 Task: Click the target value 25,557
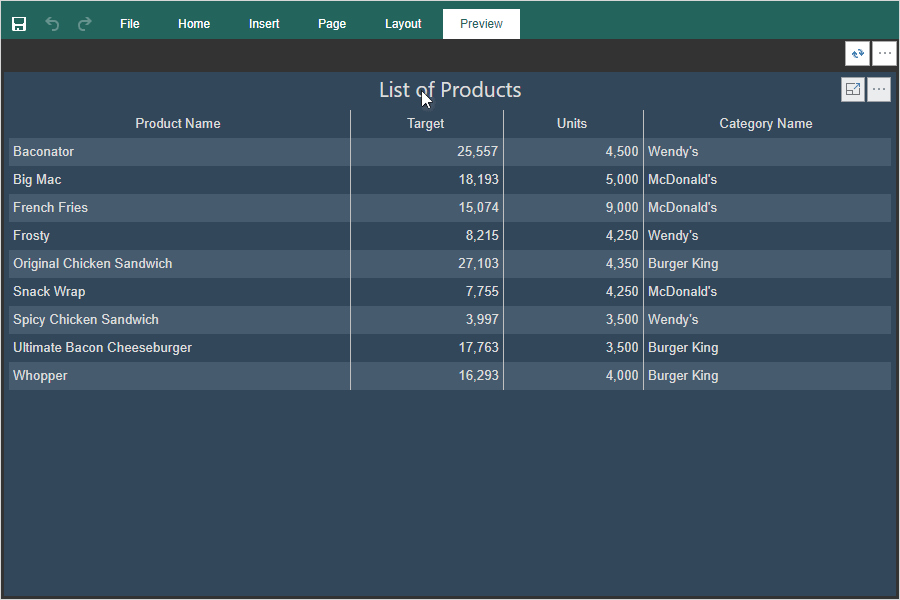(x=478, y=152)
